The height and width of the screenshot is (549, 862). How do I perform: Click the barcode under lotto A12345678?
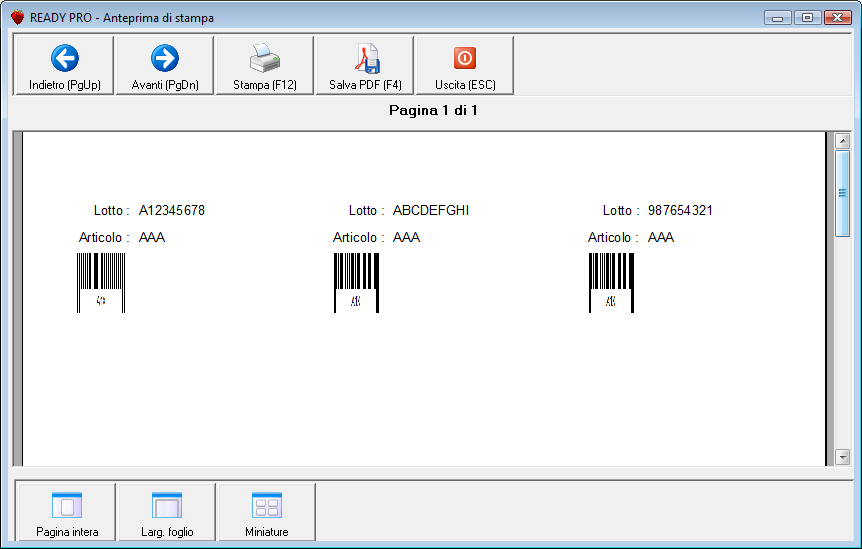point(101,283)
